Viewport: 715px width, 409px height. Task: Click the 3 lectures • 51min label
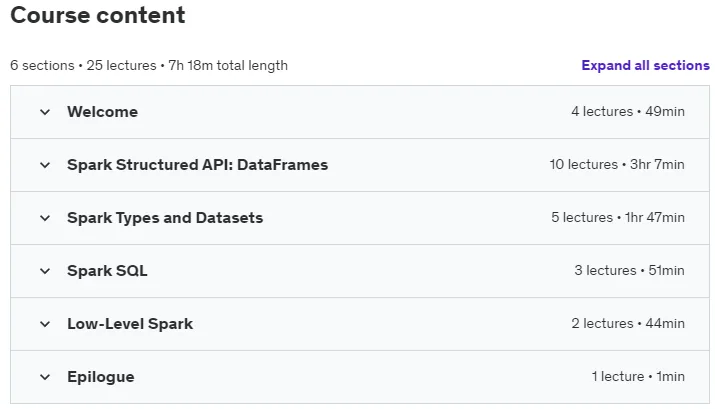[x=629, y=270]
